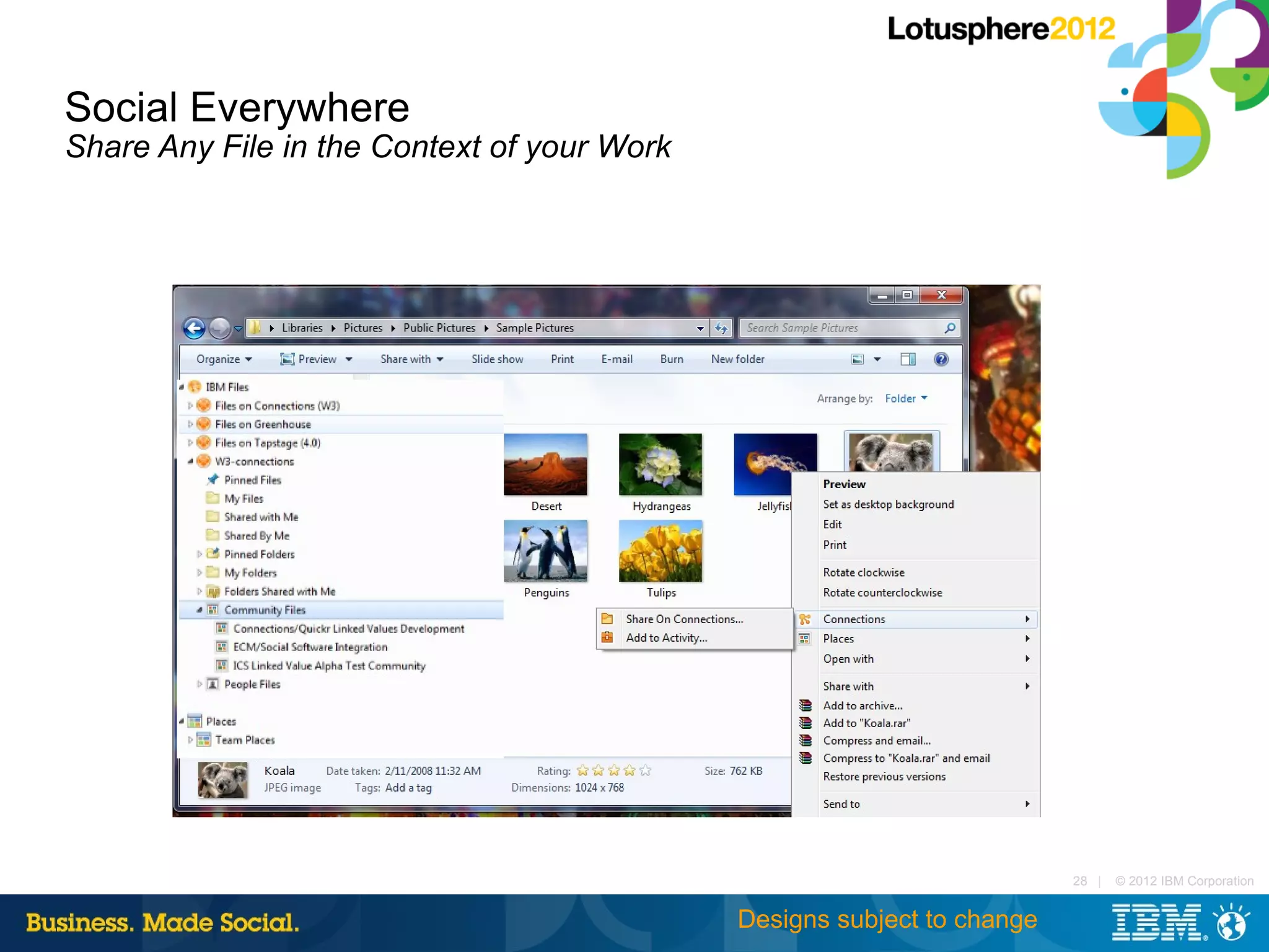This screenshot has width=1269, height=952.
Task: Click the Files on Greenhouse orange icon
Action: point(204,424)
